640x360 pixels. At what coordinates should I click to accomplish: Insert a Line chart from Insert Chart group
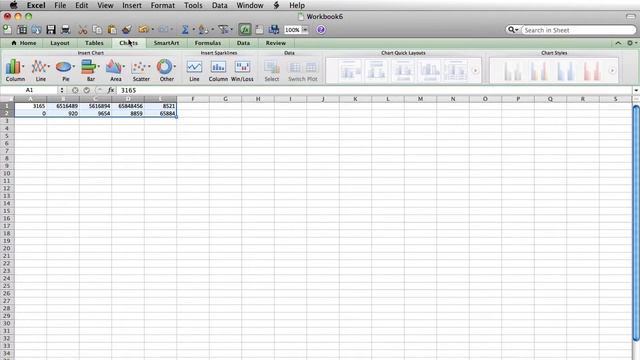pyautogui.click(x=40, y=70)
